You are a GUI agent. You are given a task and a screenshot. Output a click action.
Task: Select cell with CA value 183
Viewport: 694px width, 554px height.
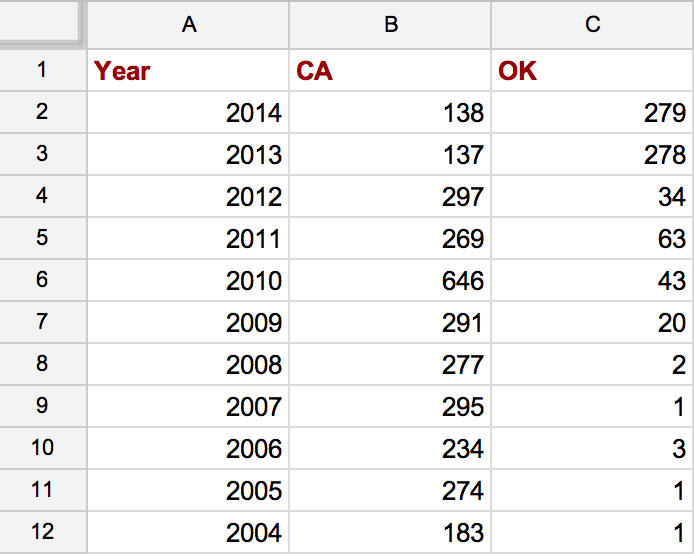(390, 531)
